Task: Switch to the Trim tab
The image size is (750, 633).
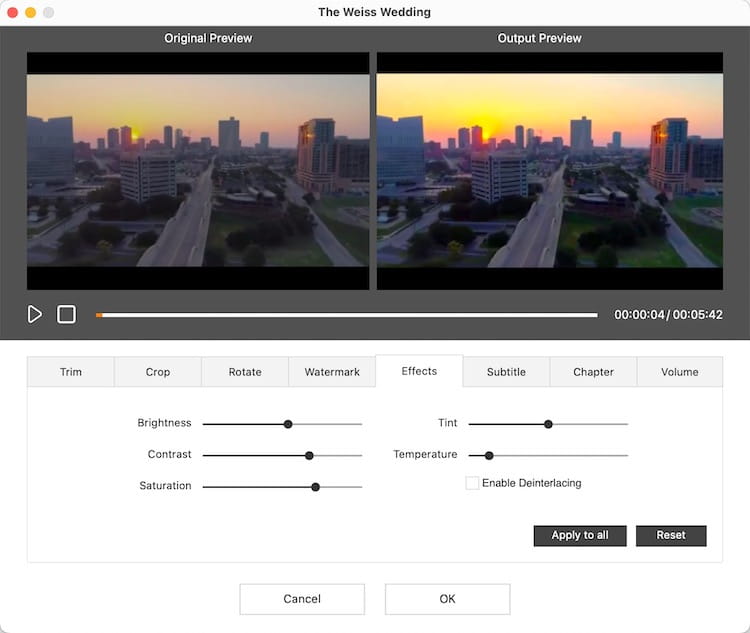Action: 71,372
